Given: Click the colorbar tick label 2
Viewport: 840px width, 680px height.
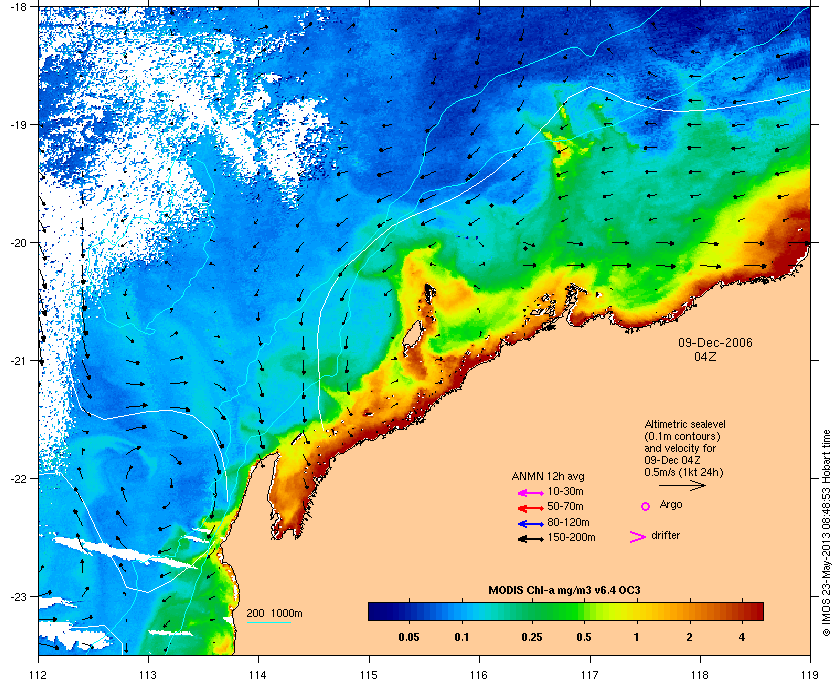Looking at the screenshot, I should (689, 638).
